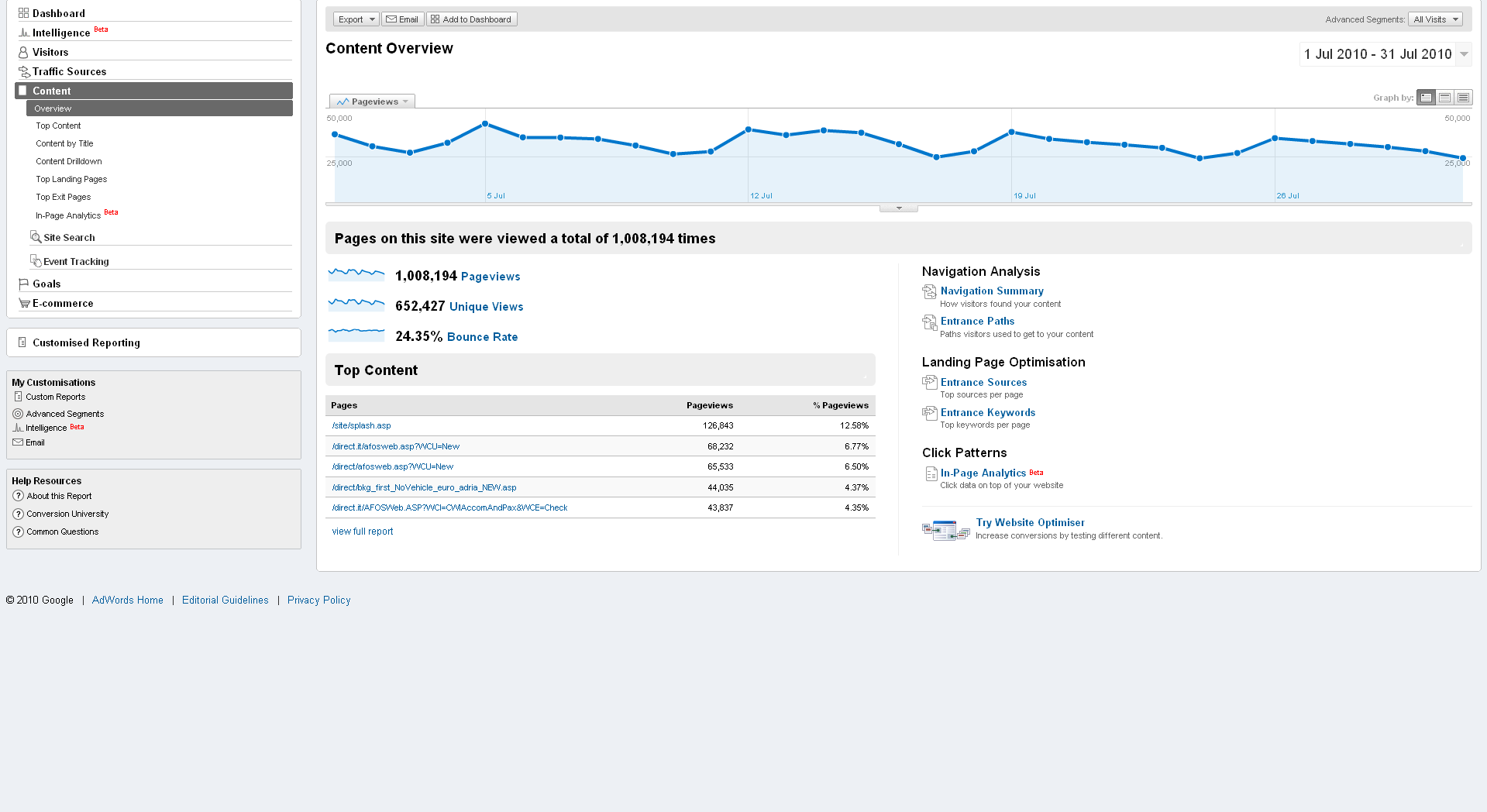Click the Visitors person icon
Image resolution: width=1487 pixels, height=812 pixels.
(x=23, y=52)
